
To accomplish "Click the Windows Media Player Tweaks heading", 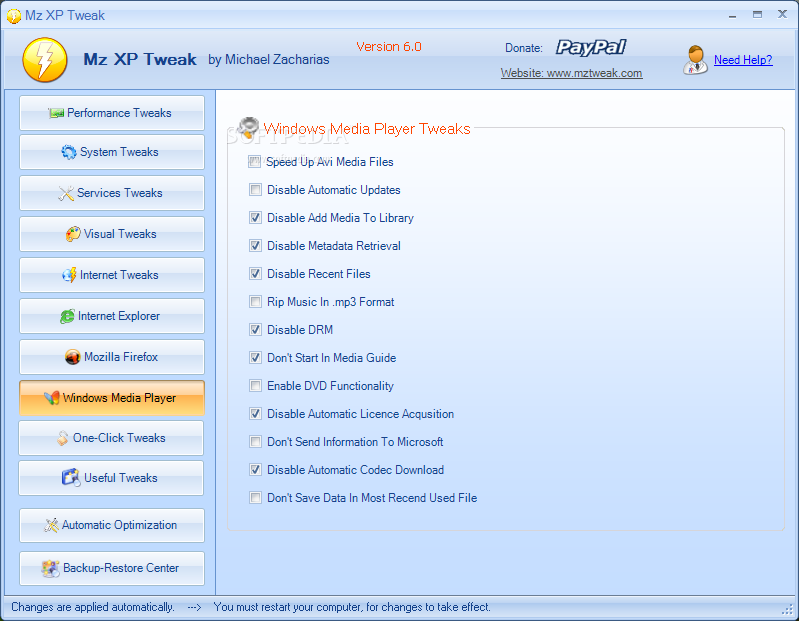I will pyautogui.click(x=367, y=129).
